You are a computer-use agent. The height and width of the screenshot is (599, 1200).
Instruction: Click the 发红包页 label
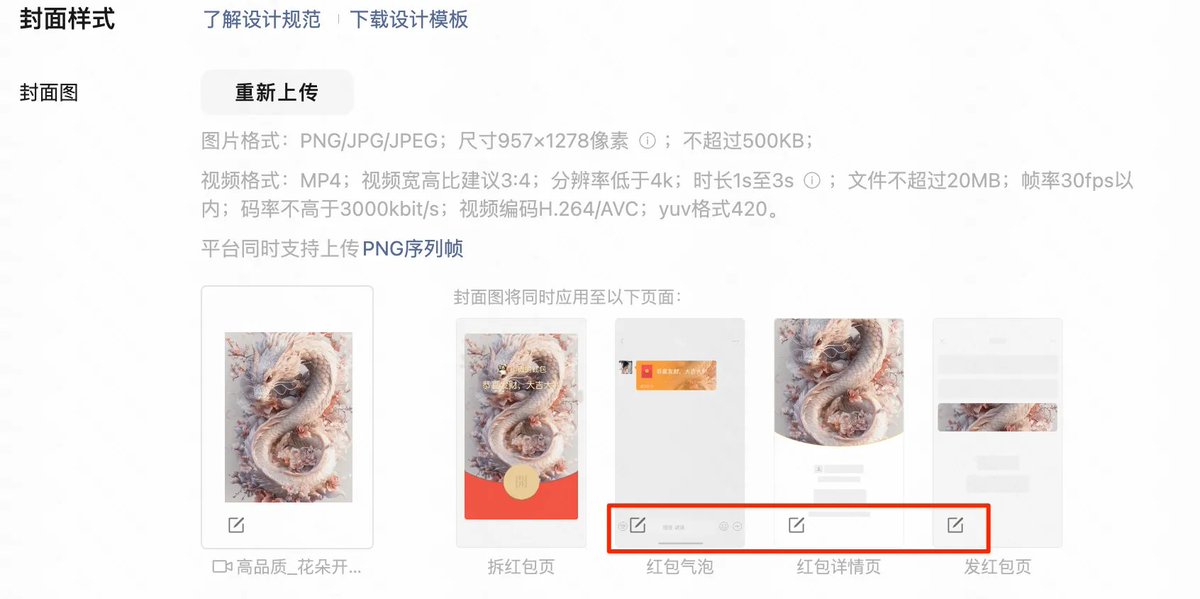998,567
